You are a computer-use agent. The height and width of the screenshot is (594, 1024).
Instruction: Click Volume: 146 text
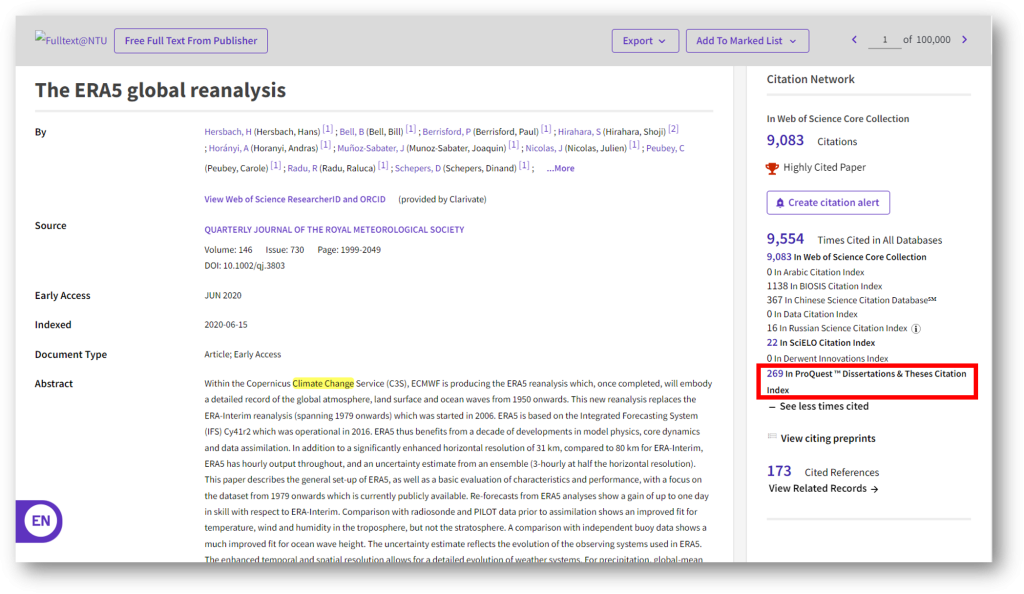228,249
